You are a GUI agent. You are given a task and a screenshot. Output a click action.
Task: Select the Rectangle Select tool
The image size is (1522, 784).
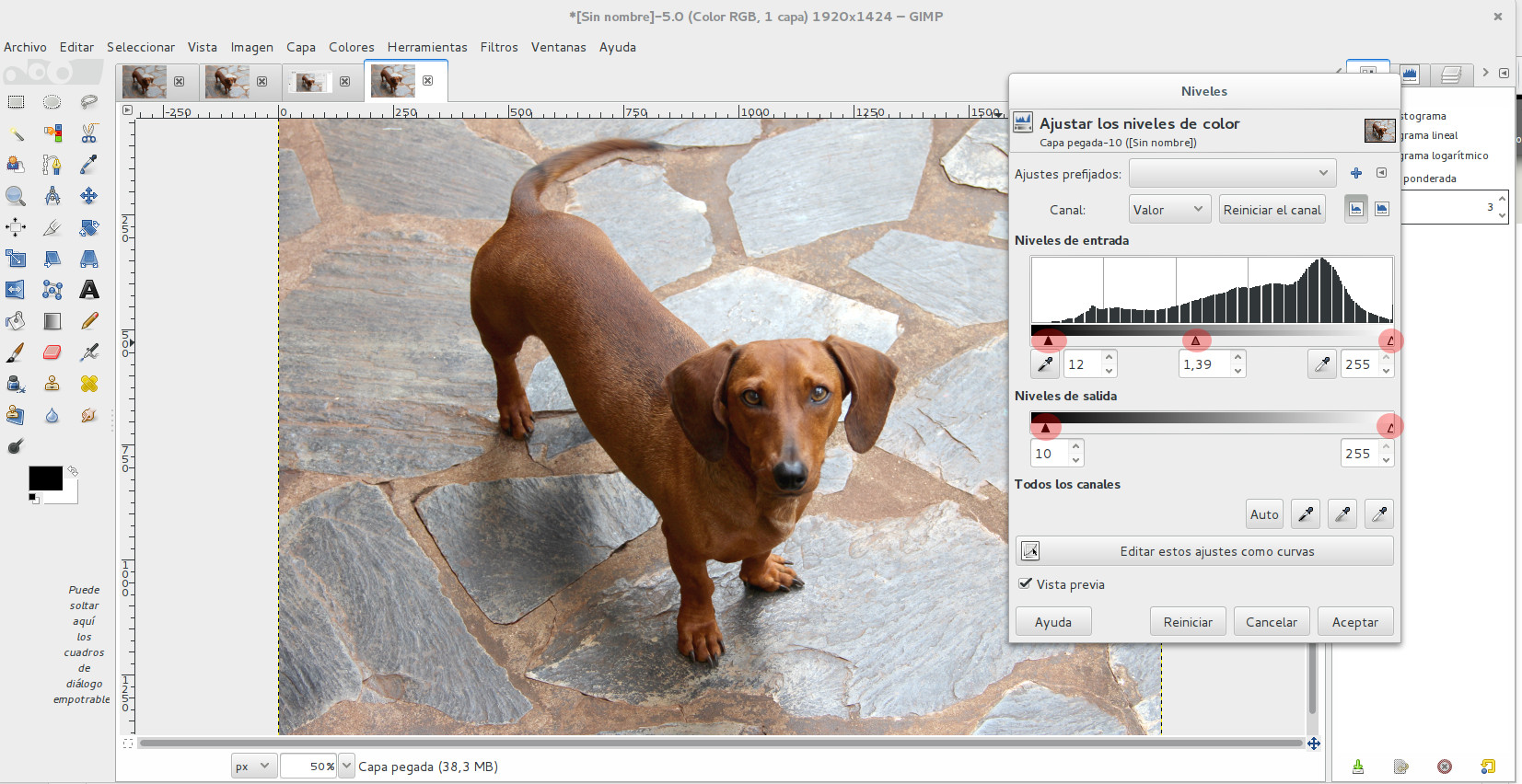16,102
